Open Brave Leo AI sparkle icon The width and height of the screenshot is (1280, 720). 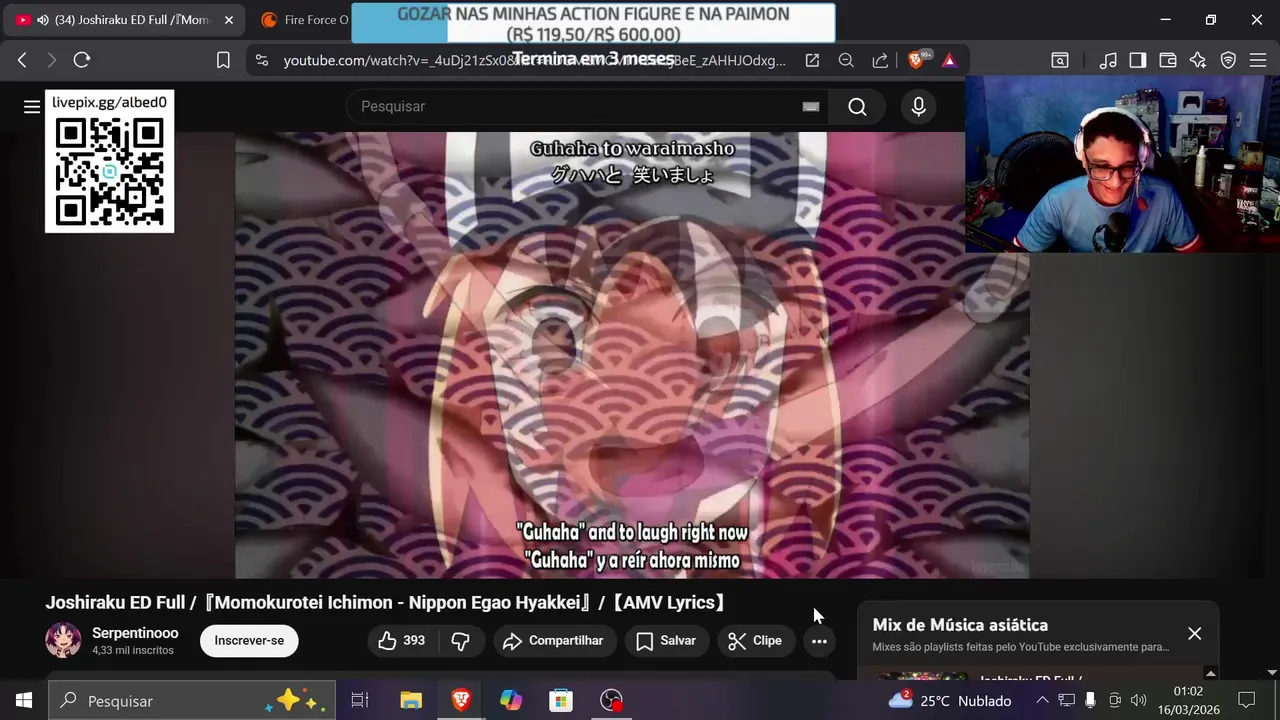[1198, 60]
